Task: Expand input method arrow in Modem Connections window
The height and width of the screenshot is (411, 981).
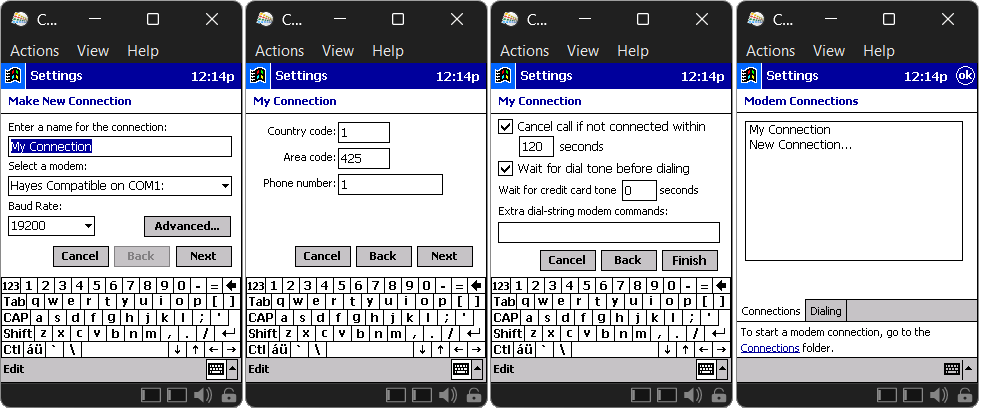Action: pos(969,368)
